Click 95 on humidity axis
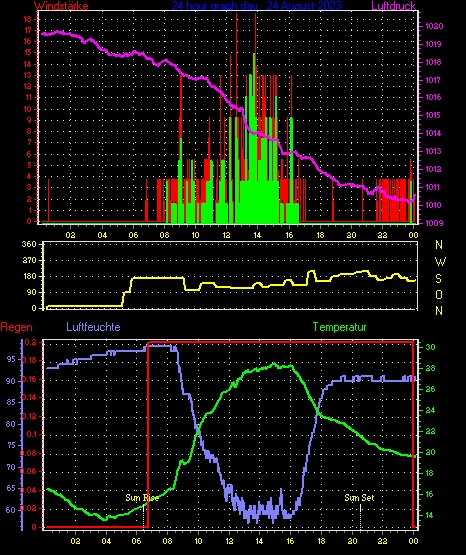This screenshot has height=555, width=466. click(11, 359)
